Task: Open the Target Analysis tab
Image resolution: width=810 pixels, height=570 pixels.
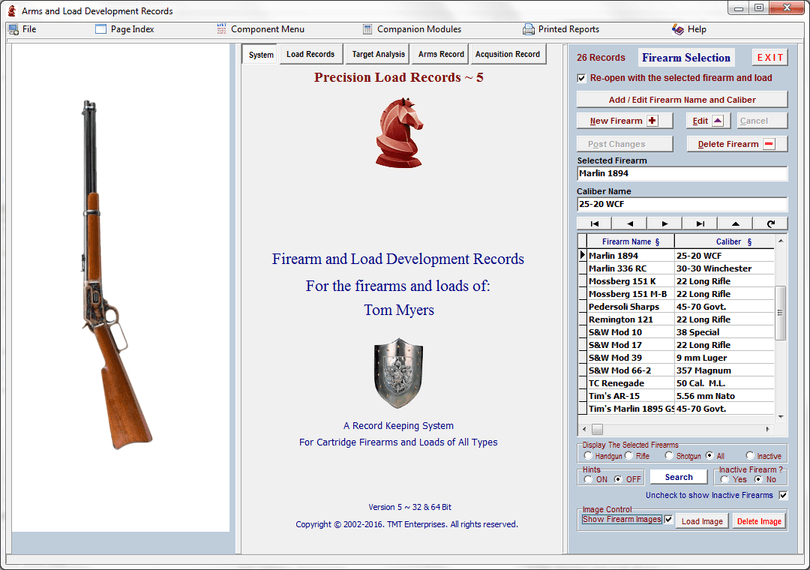Action: (x=378, y=54)
